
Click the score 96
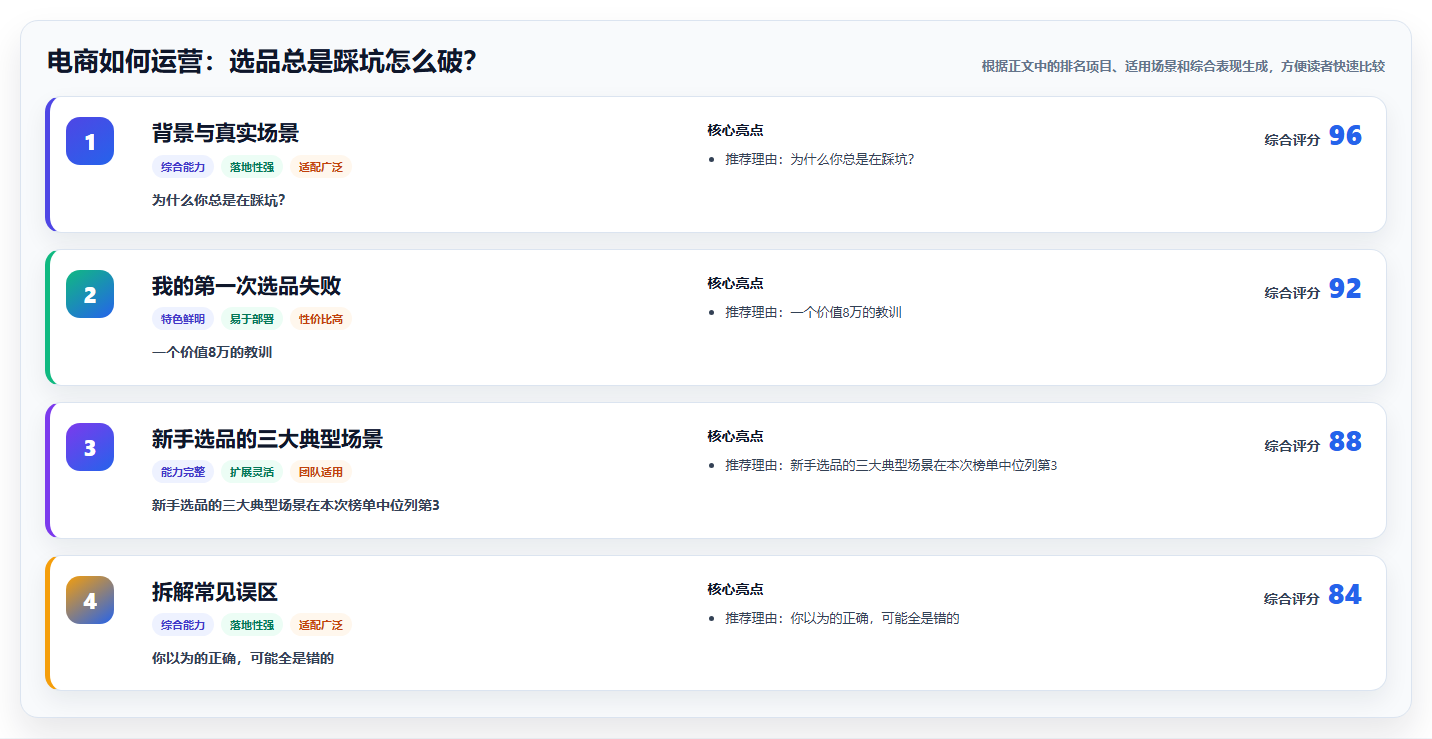(1345, 136)
